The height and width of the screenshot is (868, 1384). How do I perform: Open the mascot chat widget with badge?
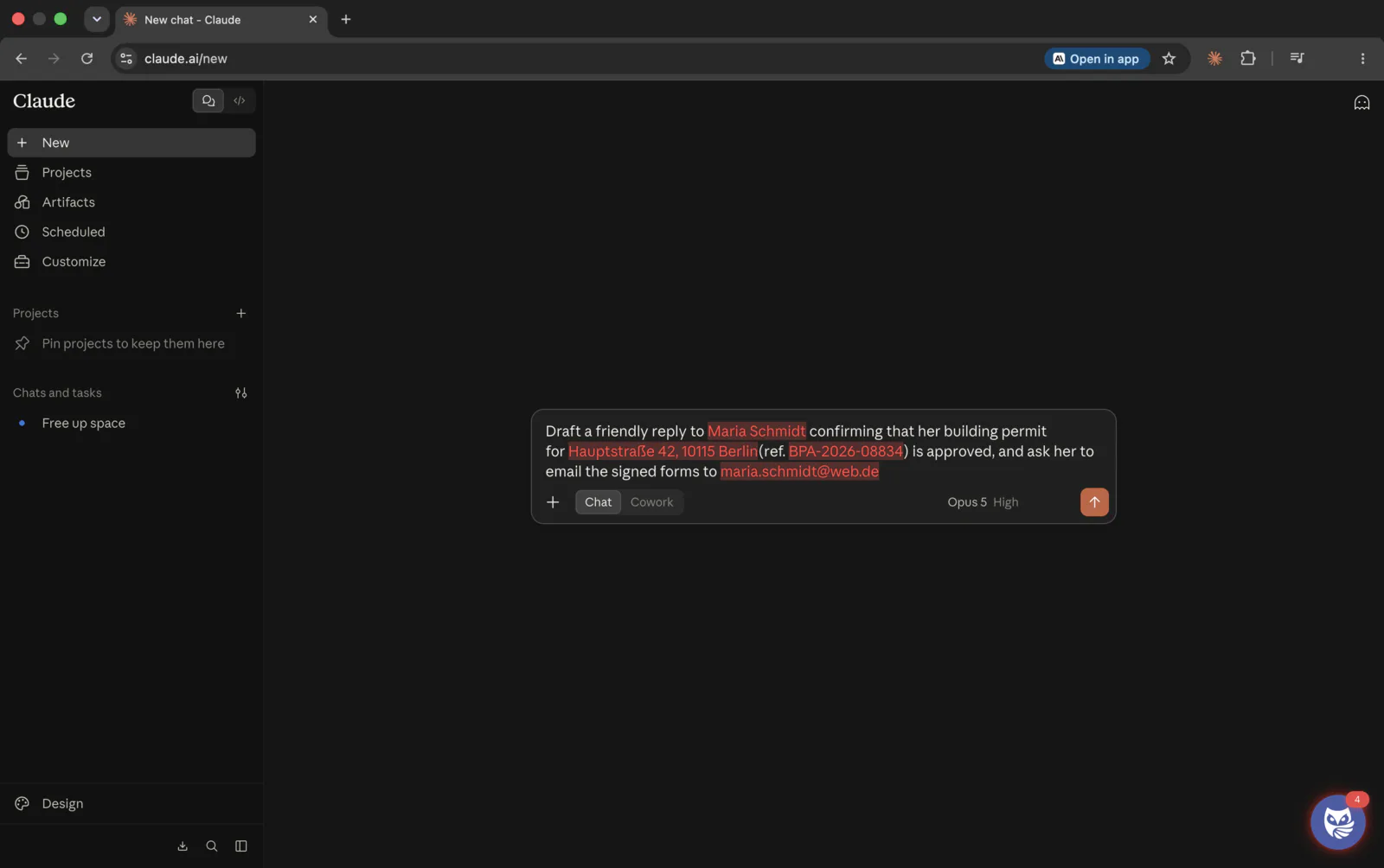[1338, 821]
